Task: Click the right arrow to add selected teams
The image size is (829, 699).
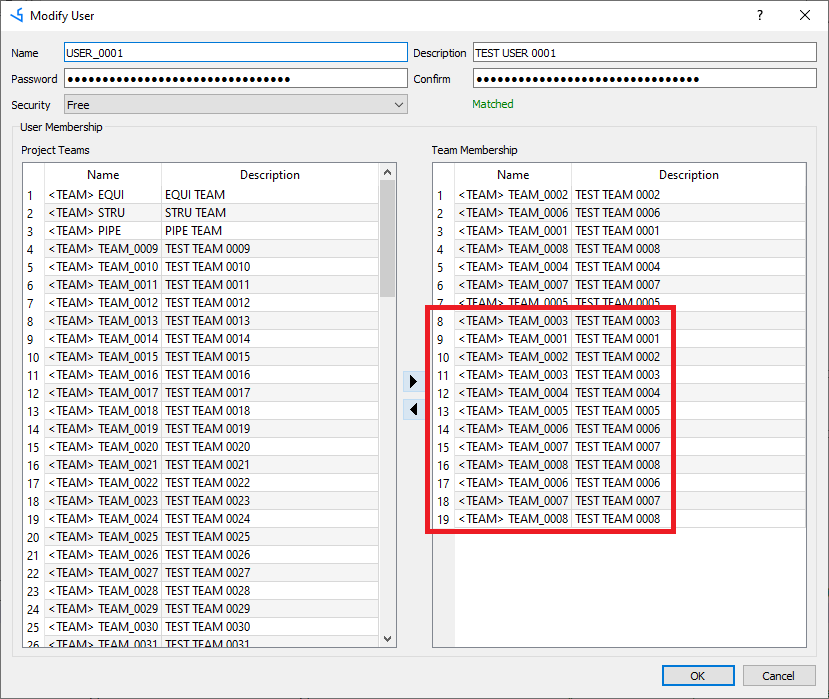Action: pos(413,381)
